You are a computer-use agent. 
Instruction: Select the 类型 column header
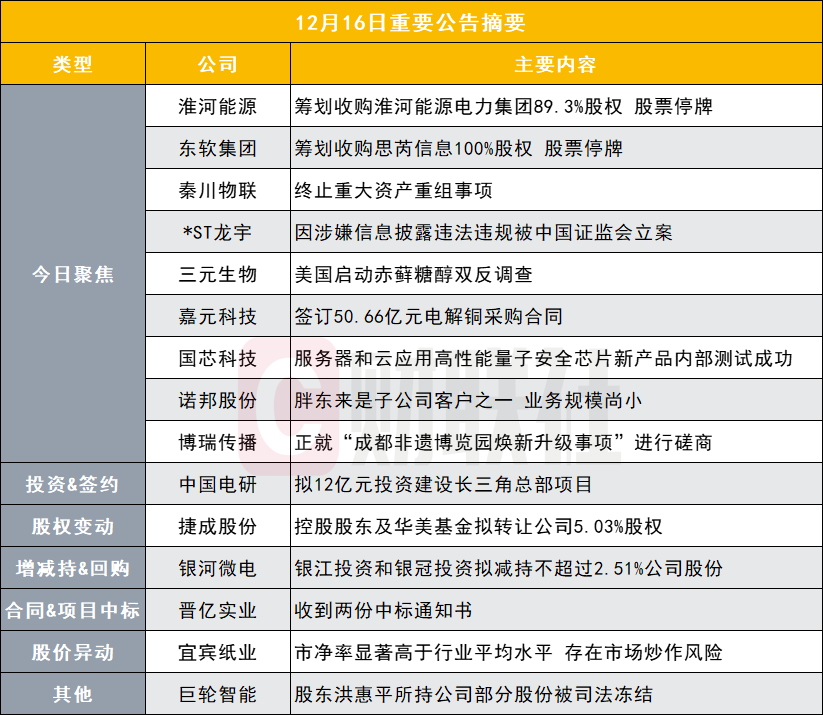(73, 65)
